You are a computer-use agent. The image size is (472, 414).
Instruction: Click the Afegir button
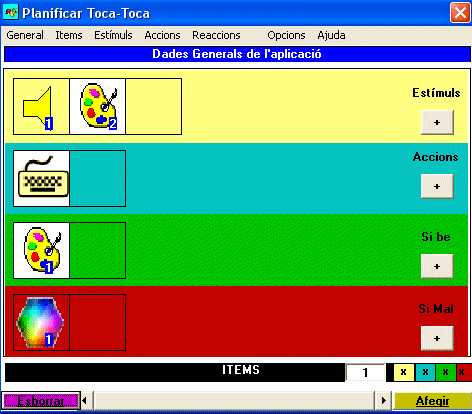pyautogui.click(x=432, y=401)
